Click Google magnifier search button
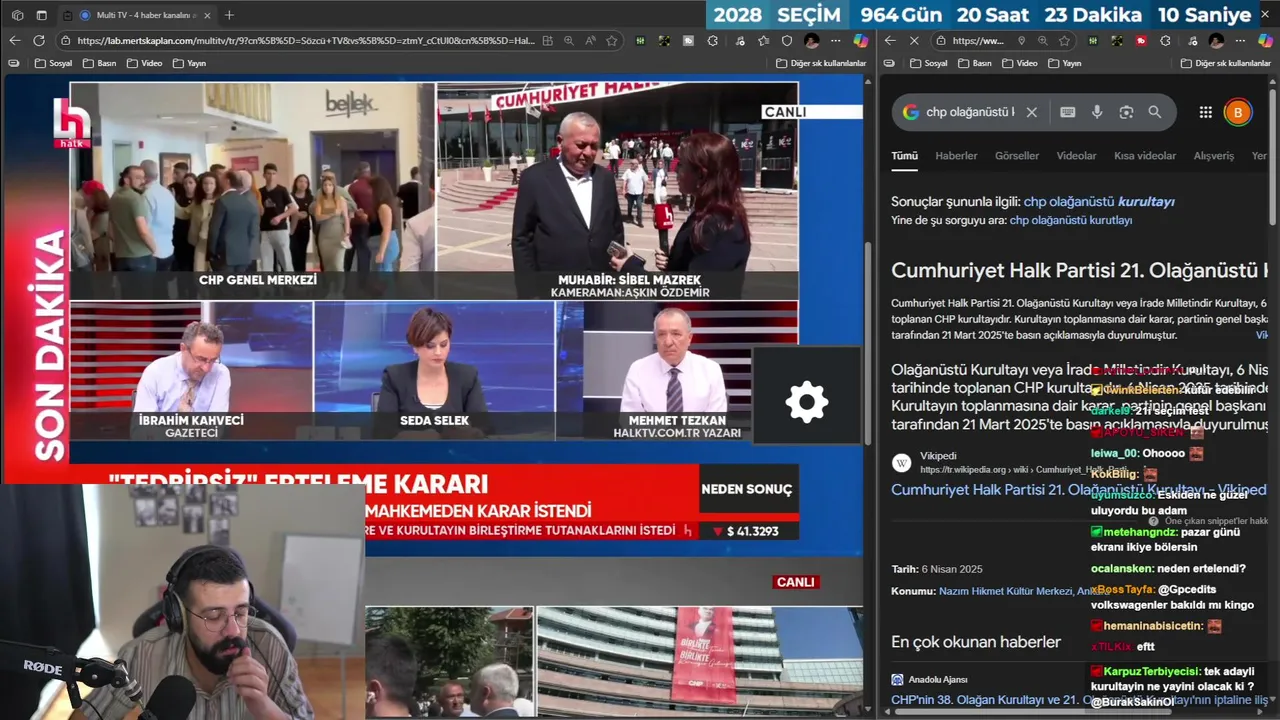1280x720 pixels. coord(1155,112)
